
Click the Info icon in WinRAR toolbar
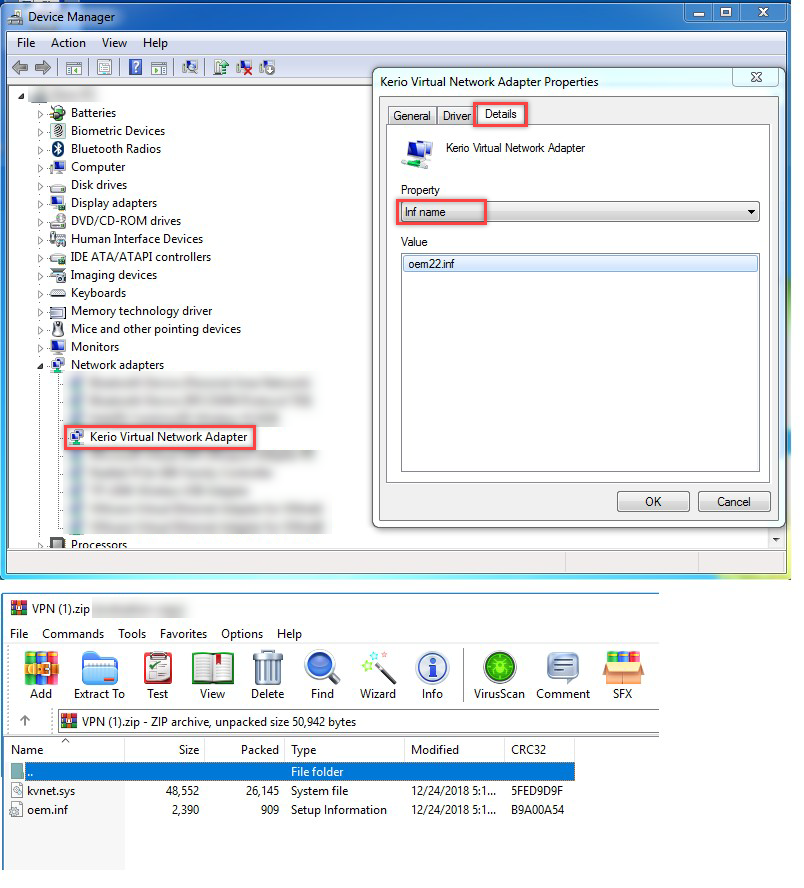432,675
